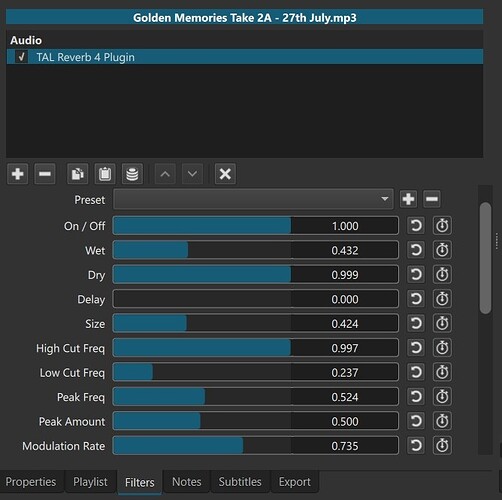502x500 pixels.
Task: Open saved filter sets stack icon
Action: (x=132, y=174)
